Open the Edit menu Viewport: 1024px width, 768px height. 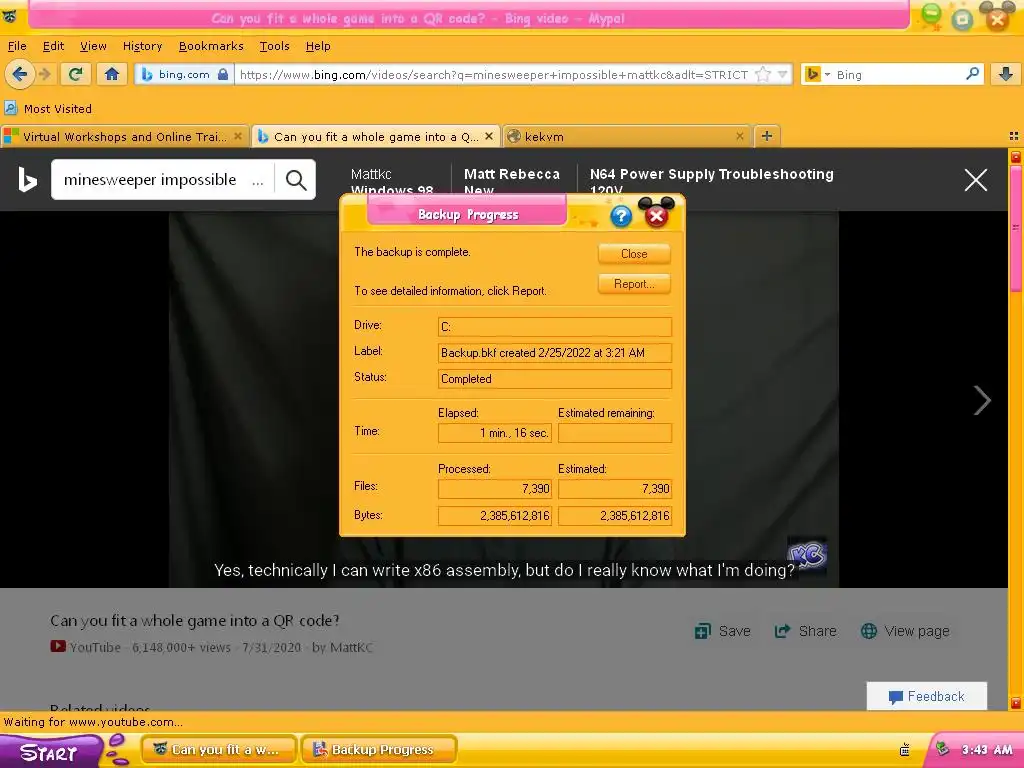pos(53,46)
